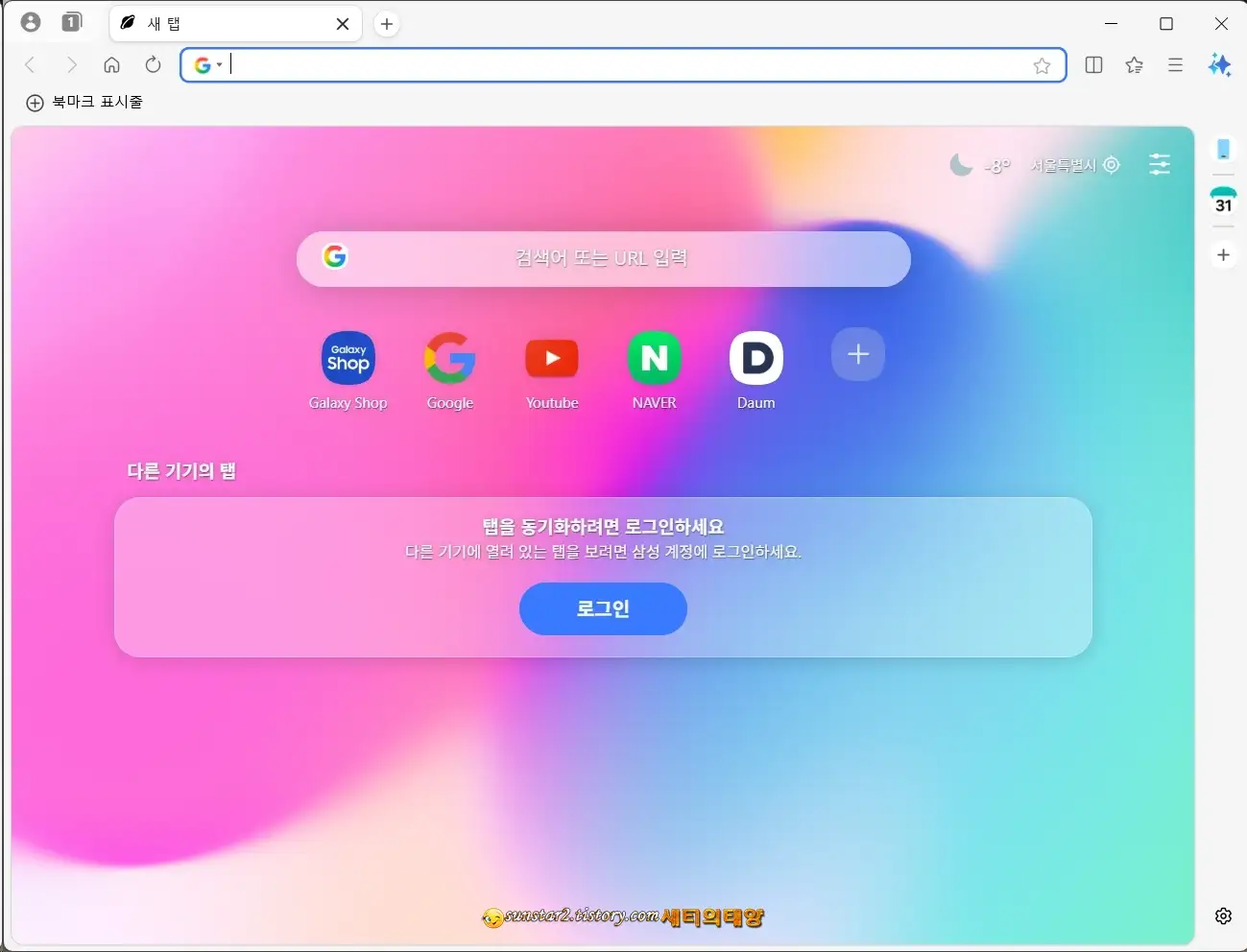Expand the Google search engine dropdown

tap(206, 65)
